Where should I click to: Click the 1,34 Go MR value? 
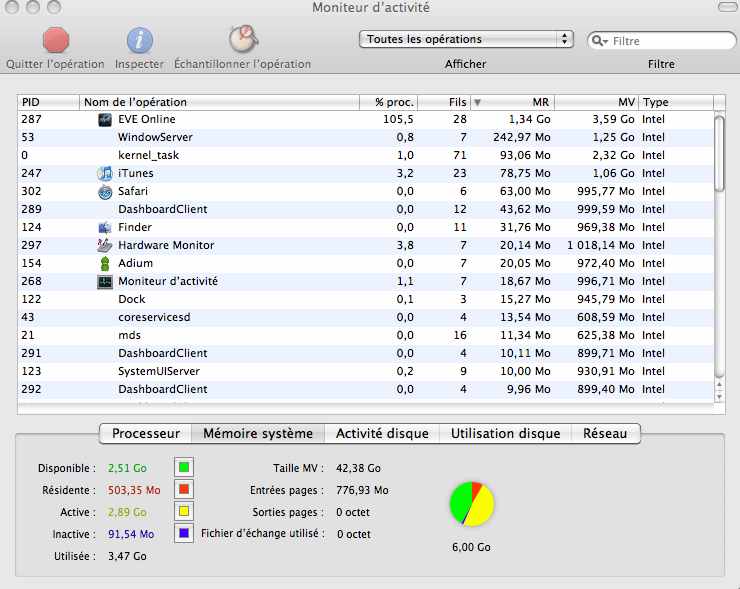[x=530, y=119]
